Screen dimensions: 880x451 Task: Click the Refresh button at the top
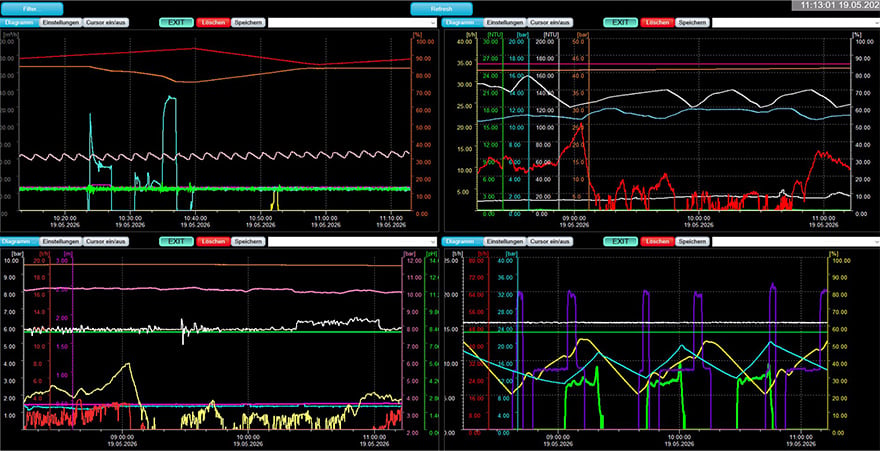[x=441, y=9]
